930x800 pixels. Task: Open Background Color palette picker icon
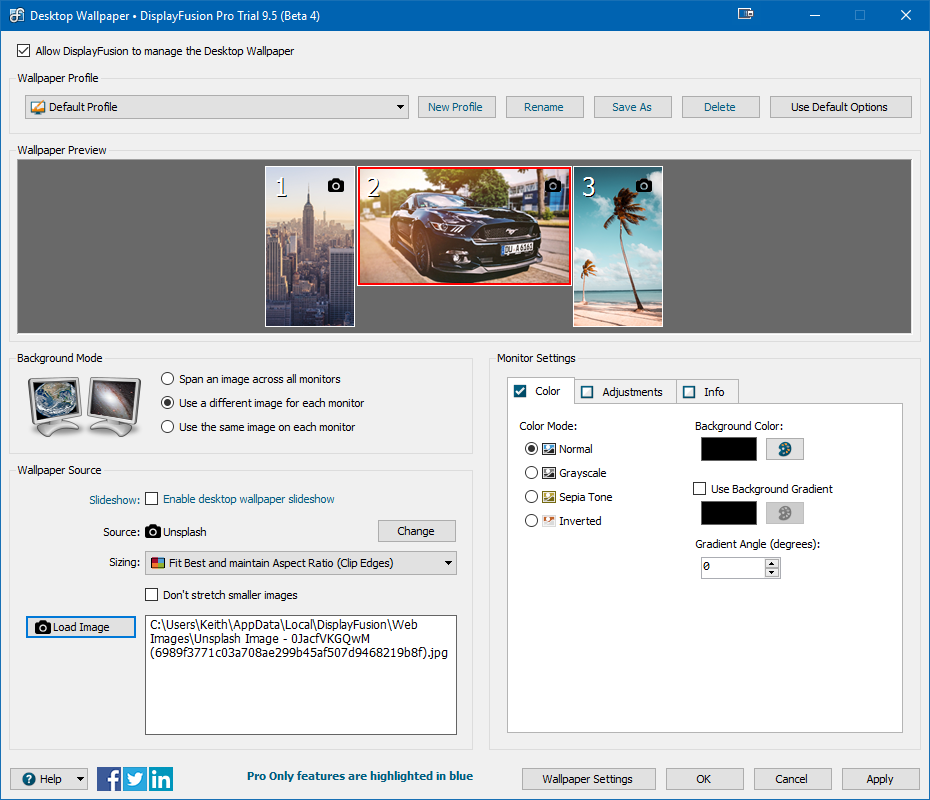point(784,449)
